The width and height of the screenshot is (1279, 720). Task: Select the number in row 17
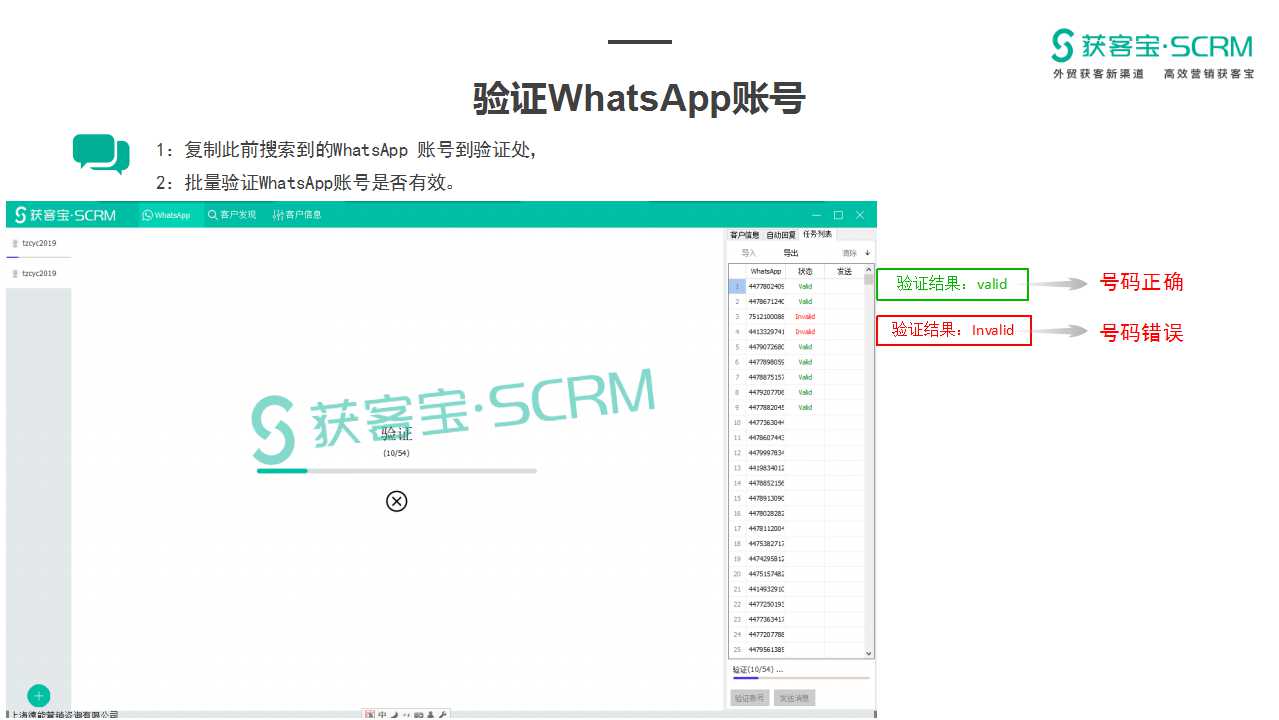(x=766, y=529)
